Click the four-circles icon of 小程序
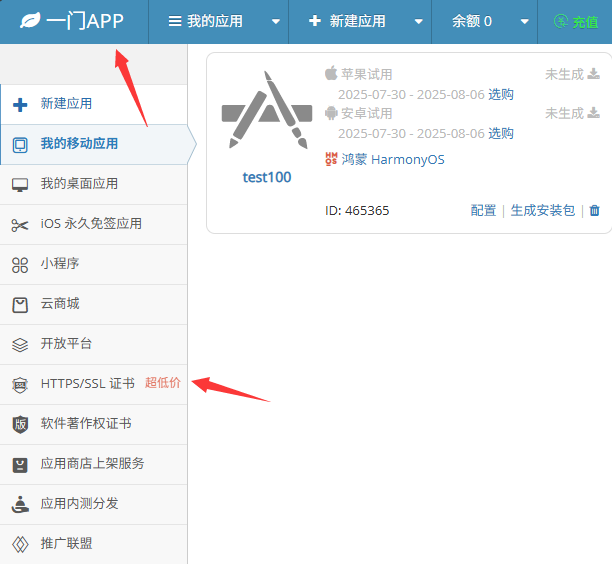The image size is (612, 564). click(x=20, y=265)
